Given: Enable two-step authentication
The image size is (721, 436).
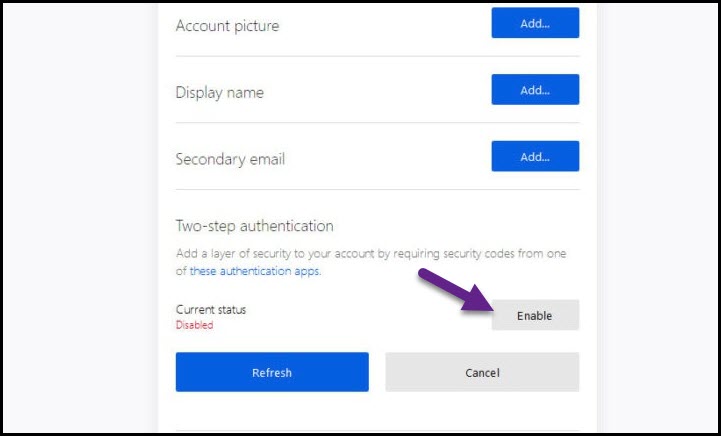Looking at the screenshot, I should pos(535,315).
